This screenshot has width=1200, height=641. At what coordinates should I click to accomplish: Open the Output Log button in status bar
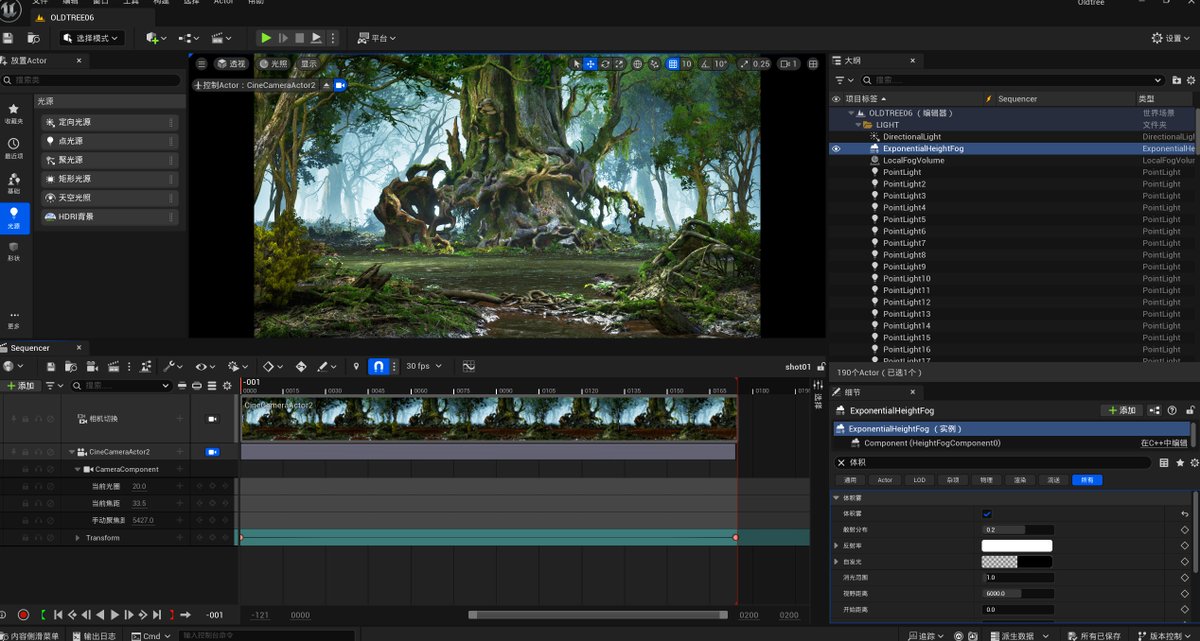pyautogui.click(x=94, y=635)
